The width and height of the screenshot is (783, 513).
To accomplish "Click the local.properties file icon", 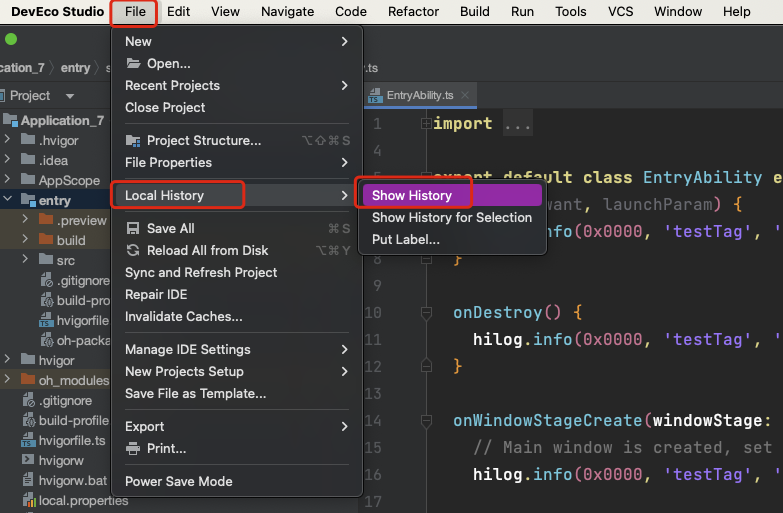I will [x=29, y=500].
